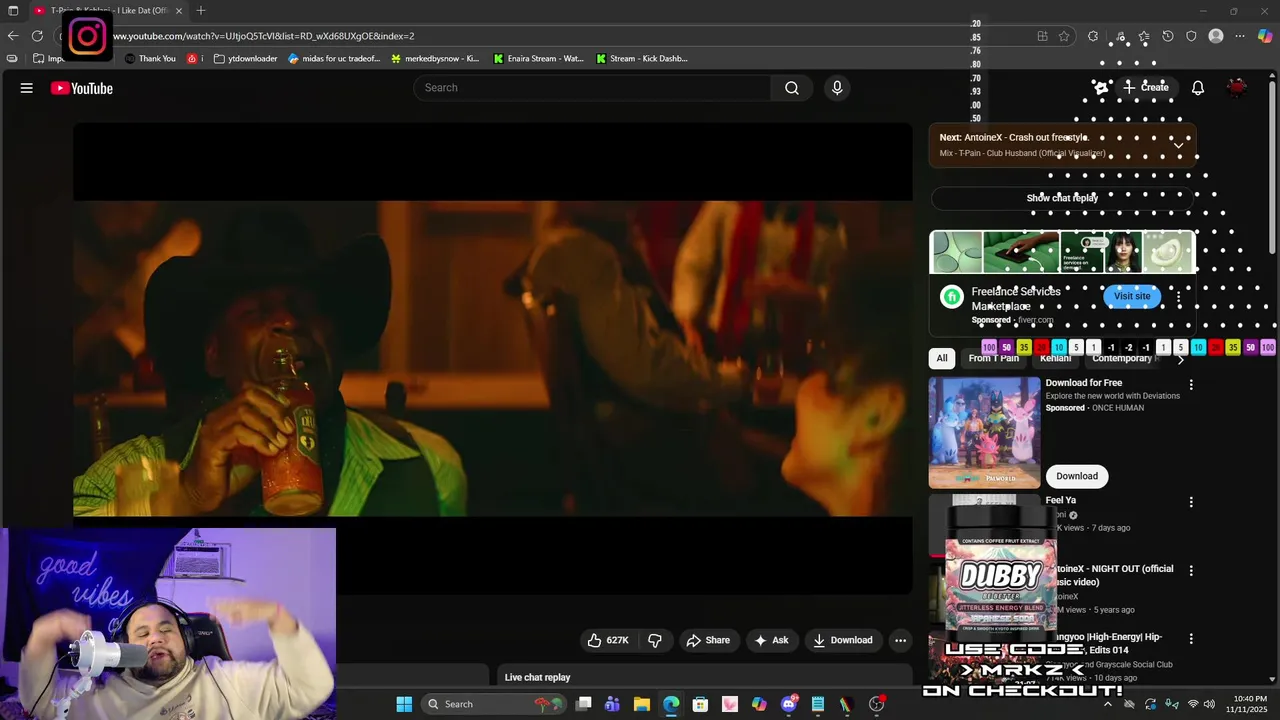The height and width of the screenshot is (720, 1280).
Task: Start voice search with microphone icon
Action: [x=837, y=88]
